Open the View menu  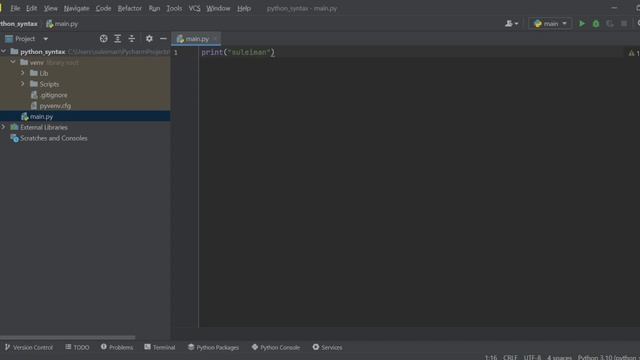point(51,8)
